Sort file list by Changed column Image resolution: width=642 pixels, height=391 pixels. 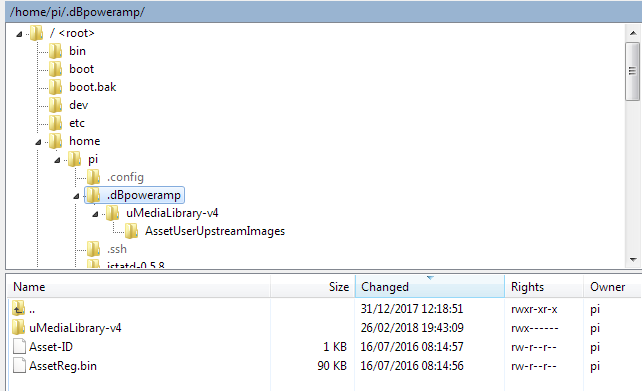[x=430, y=287]
